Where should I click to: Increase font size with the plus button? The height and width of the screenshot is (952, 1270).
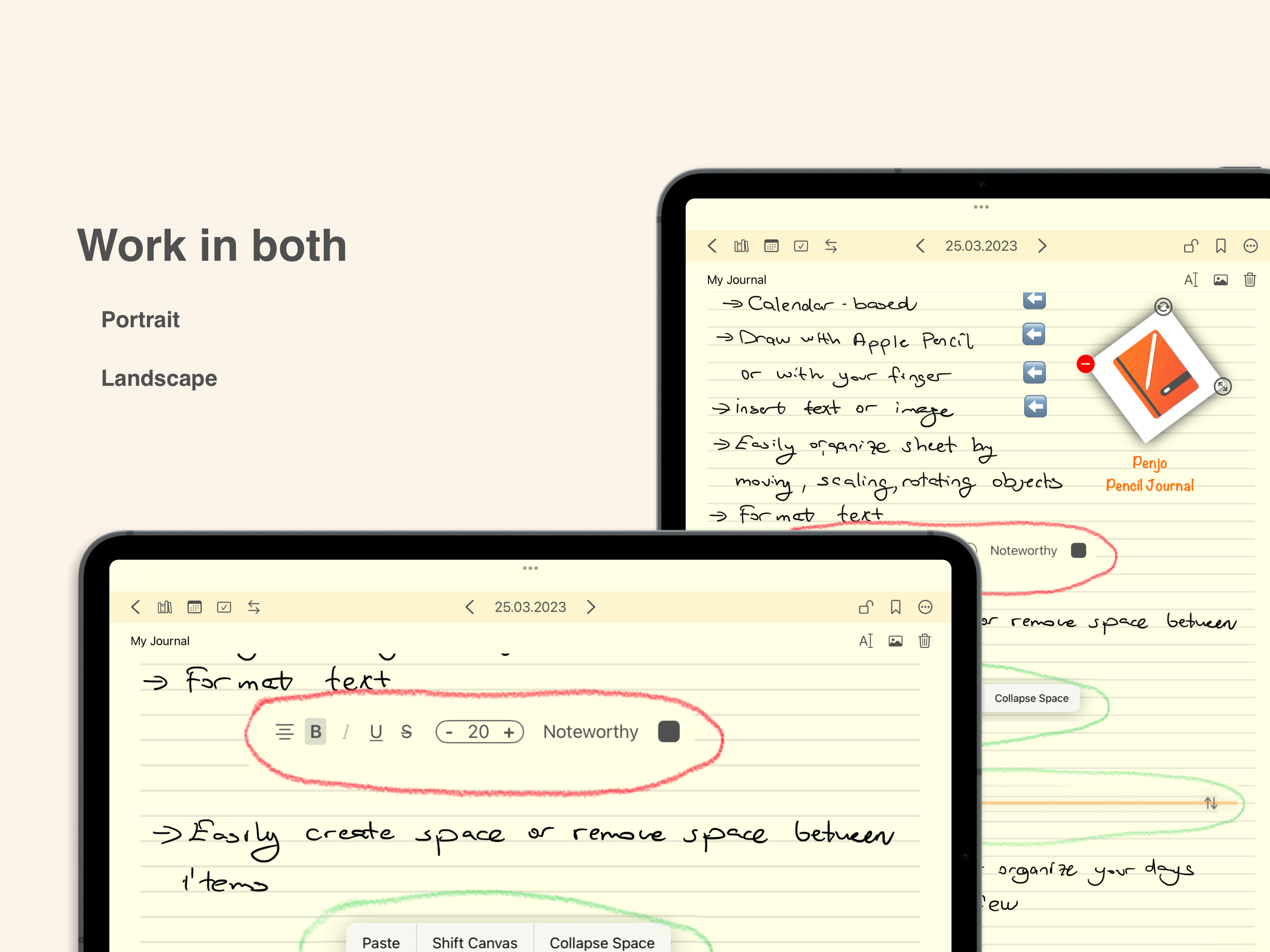[x=509, y=732]
